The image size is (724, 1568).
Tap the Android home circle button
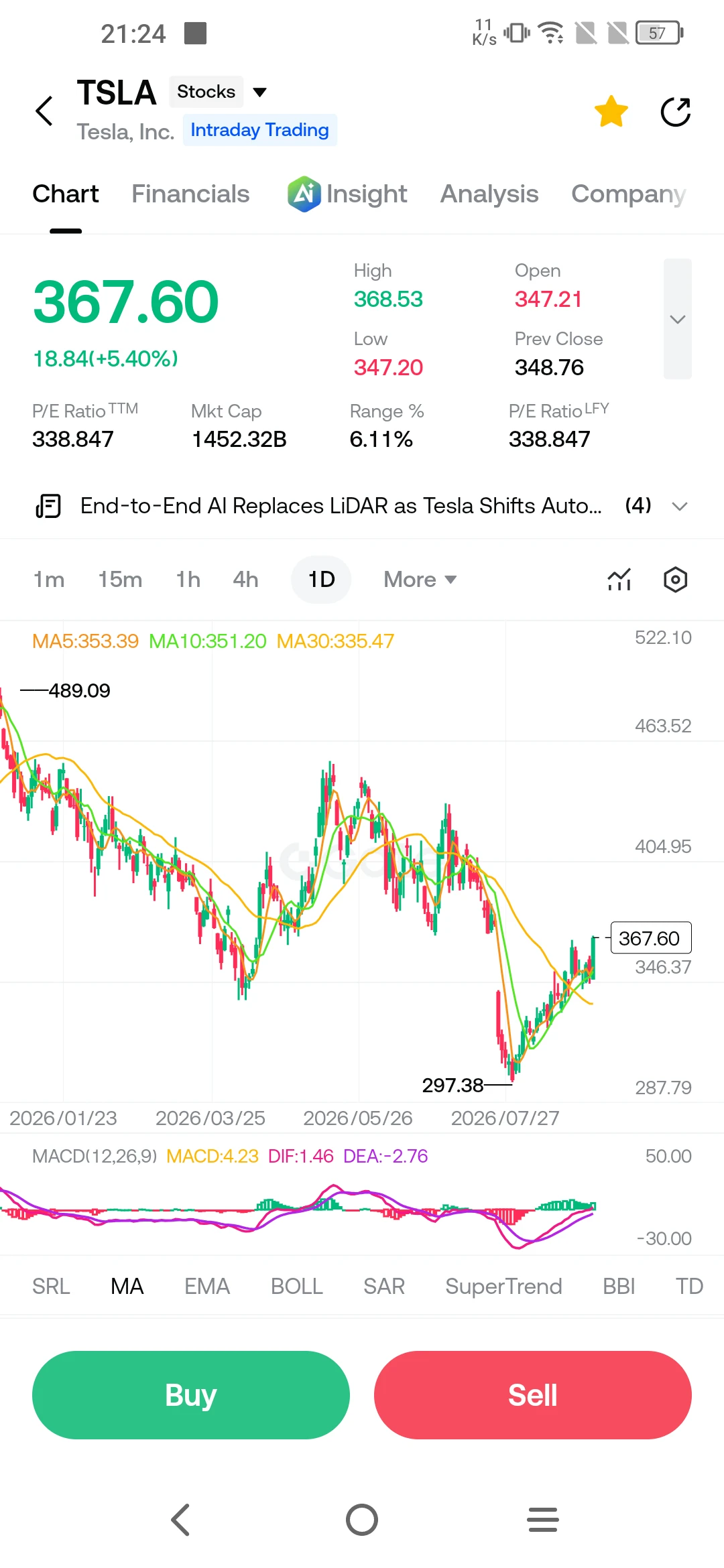pyautogui.click(x=362, y=1520)
